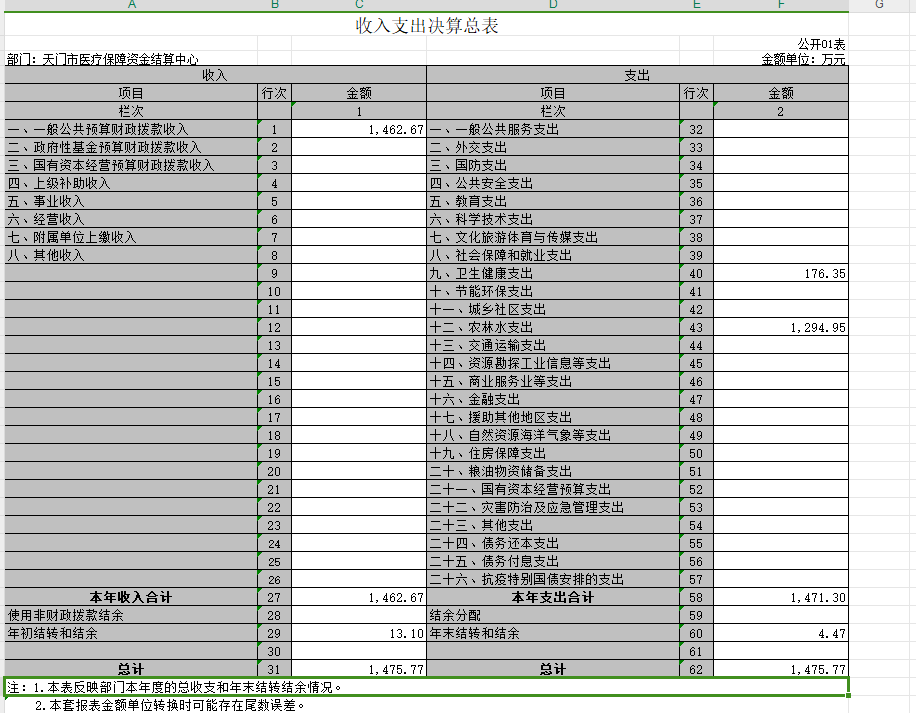916x713 pixels.
Task: Select the cell 十五、商业服务业等支出
Action: (553, 381)
